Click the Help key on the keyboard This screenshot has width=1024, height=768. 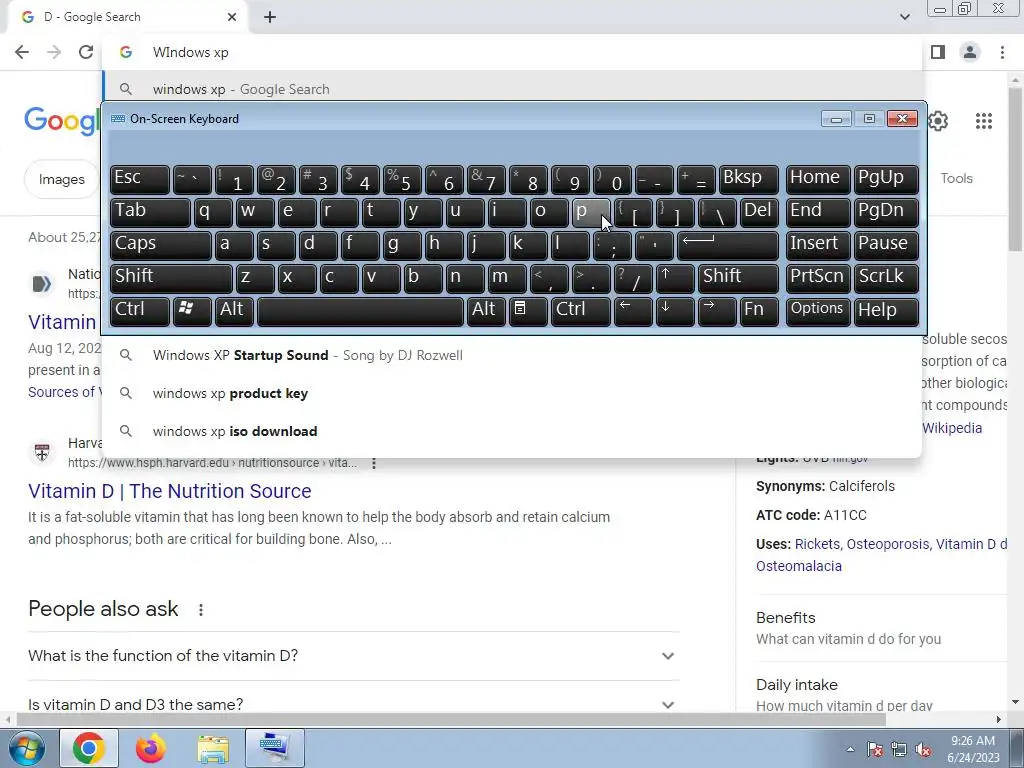[x=886, y=310]
